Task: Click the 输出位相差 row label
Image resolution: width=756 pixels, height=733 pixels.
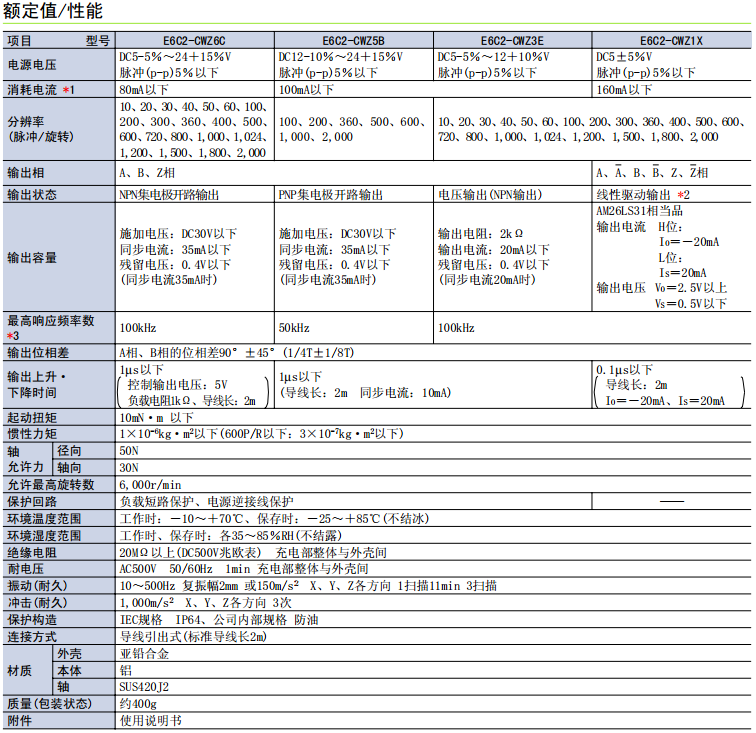Action: click(39, 353)
